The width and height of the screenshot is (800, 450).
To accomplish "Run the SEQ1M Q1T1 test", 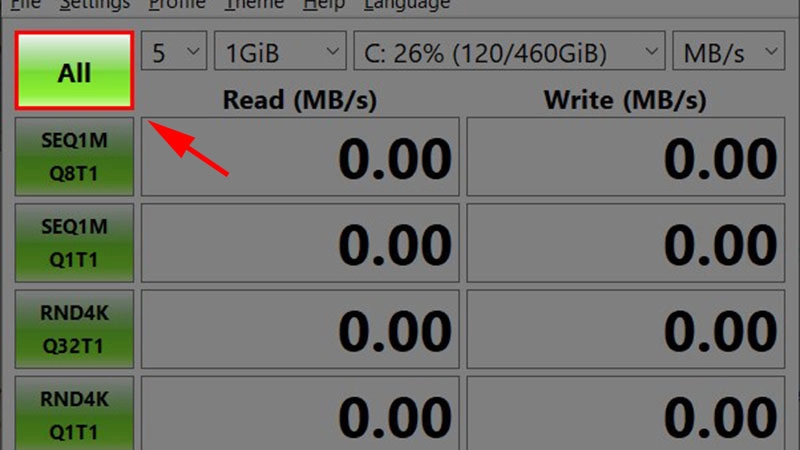I will point(74,243).
